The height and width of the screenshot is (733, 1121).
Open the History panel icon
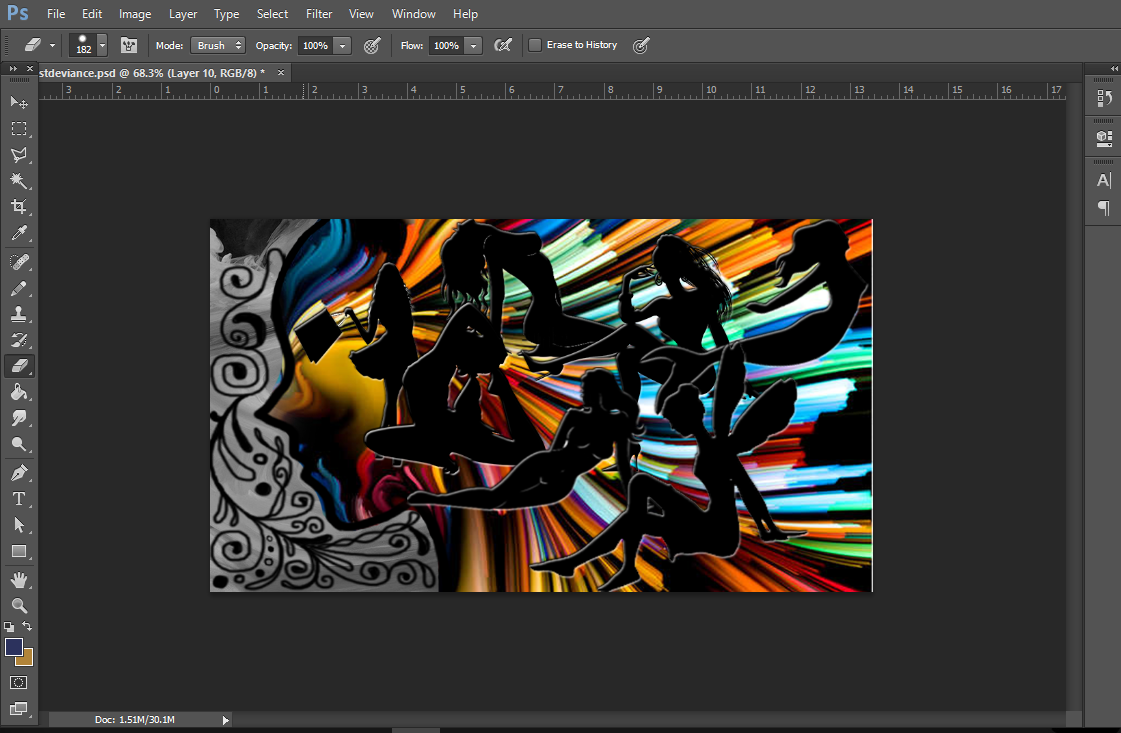pos(1104,99)
